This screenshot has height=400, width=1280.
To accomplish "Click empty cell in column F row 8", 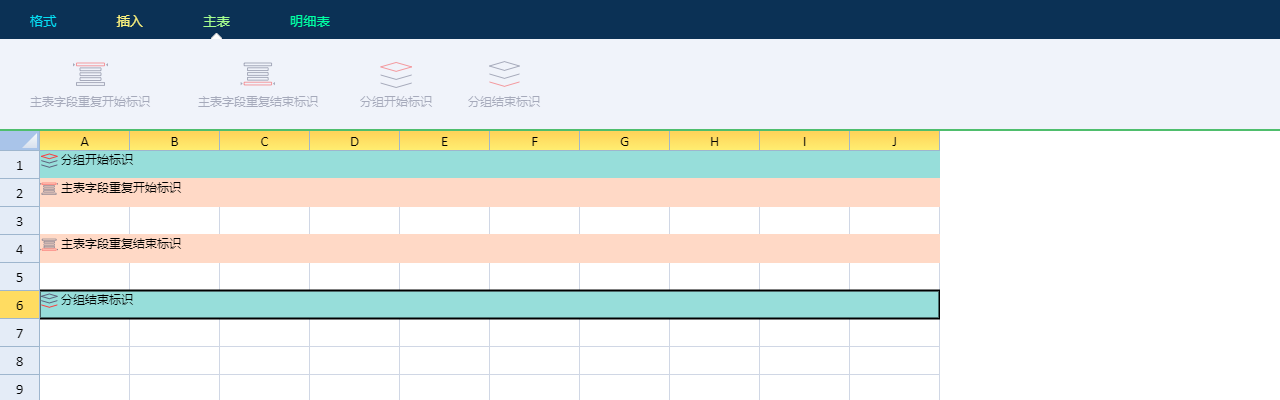I will coord(534,360).
